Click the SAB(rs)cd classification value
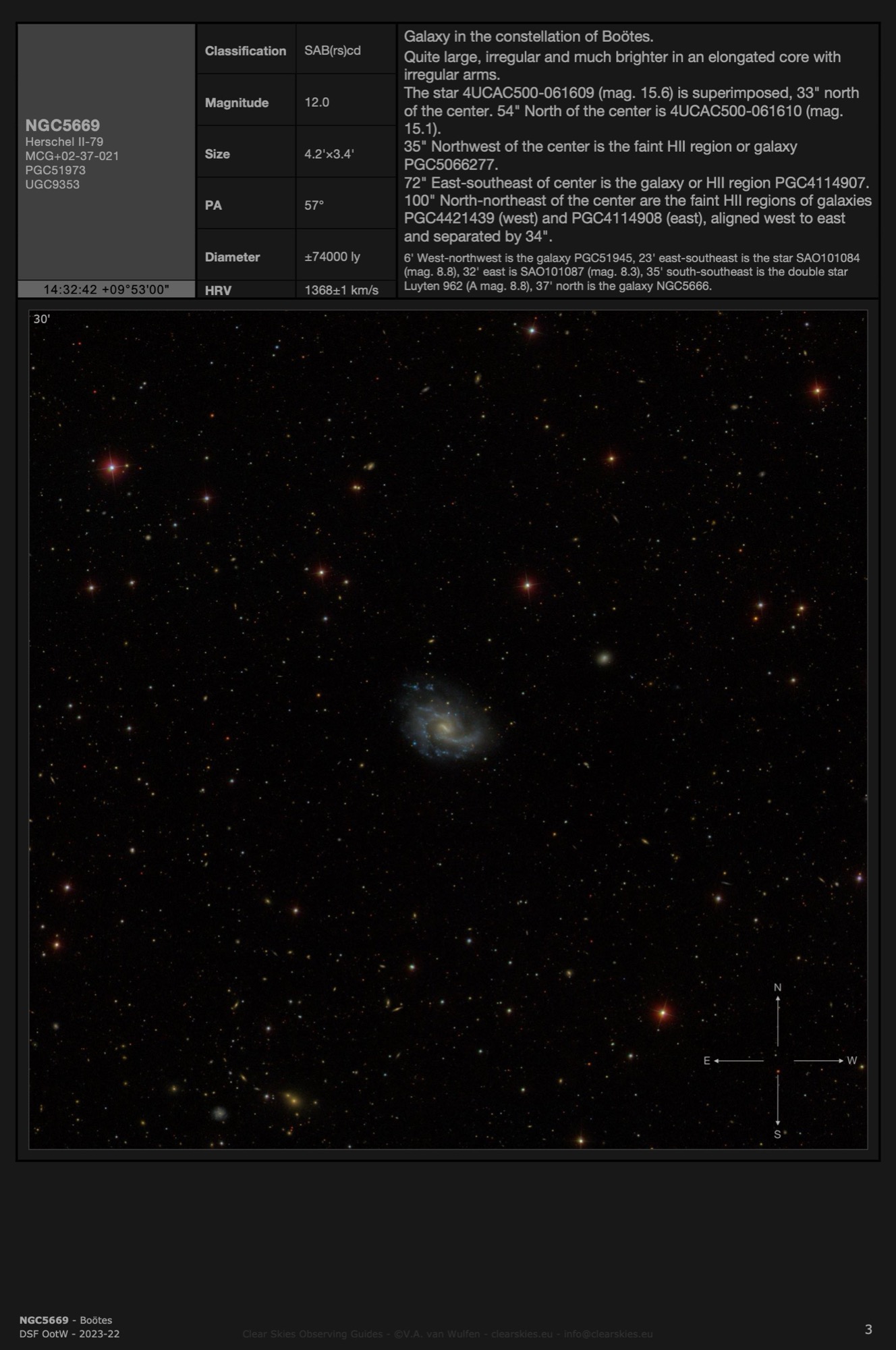The height and width of the screenshot is (1350, 896). tap(332, 51)
